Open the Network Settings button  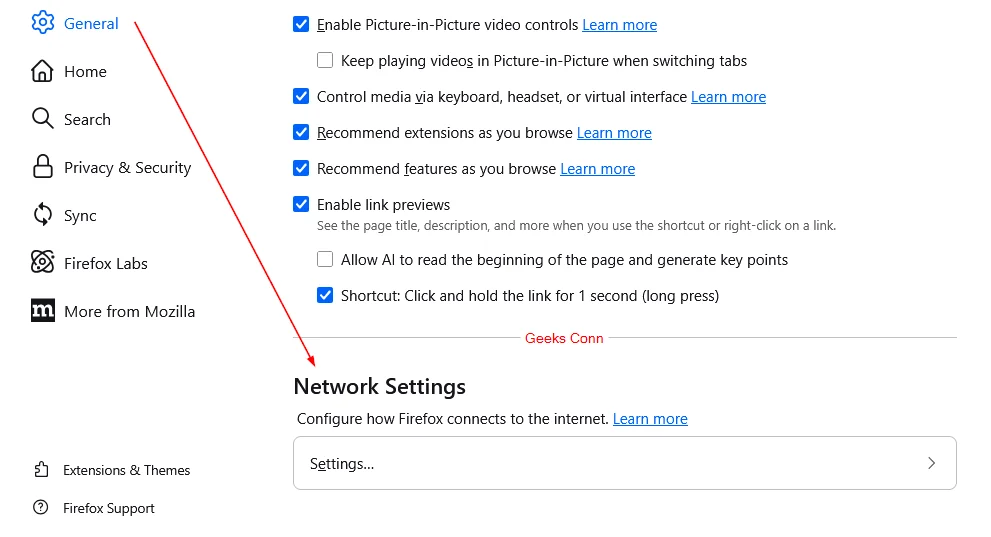624,464
